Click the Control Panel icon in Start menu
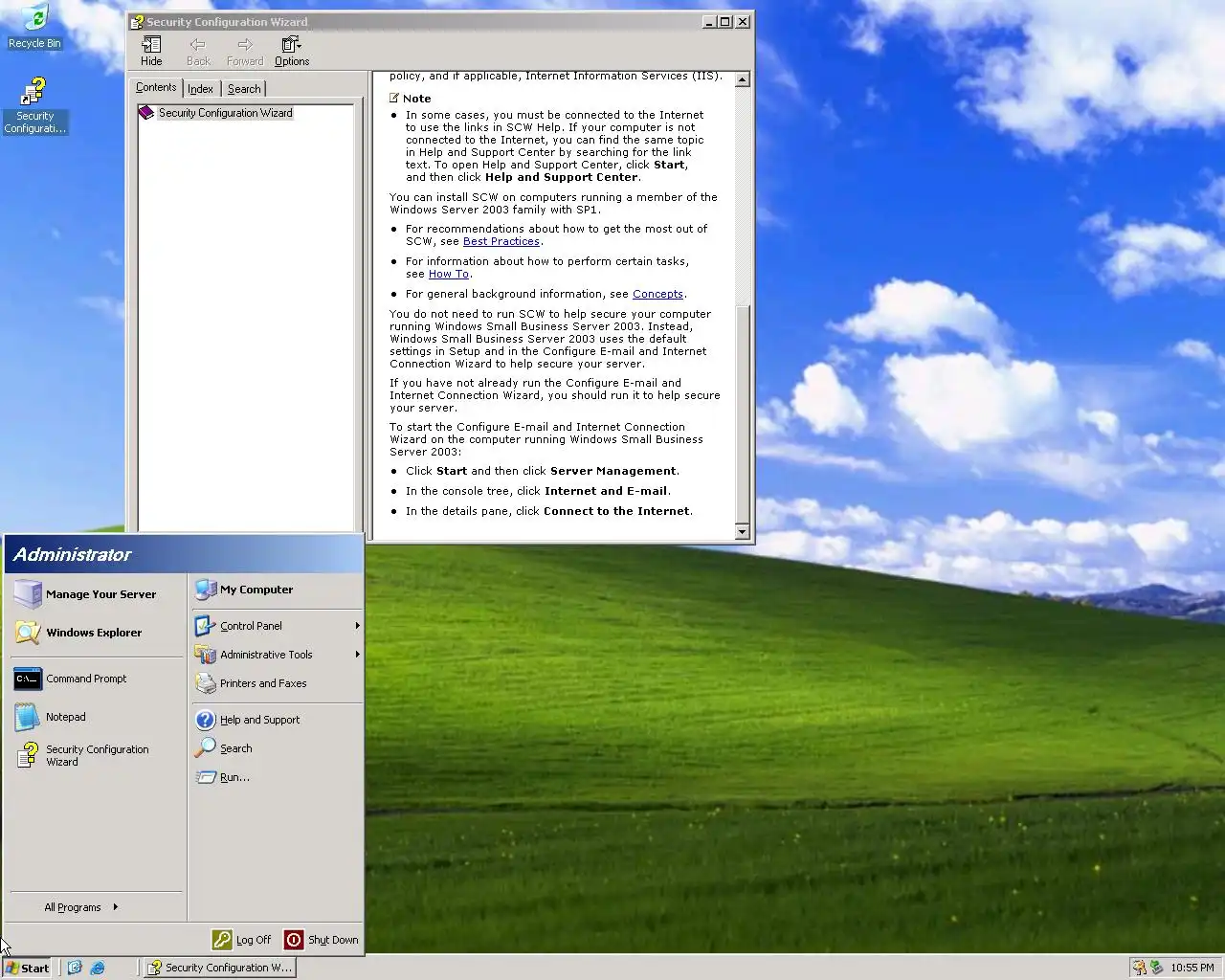 coord(205,626)
